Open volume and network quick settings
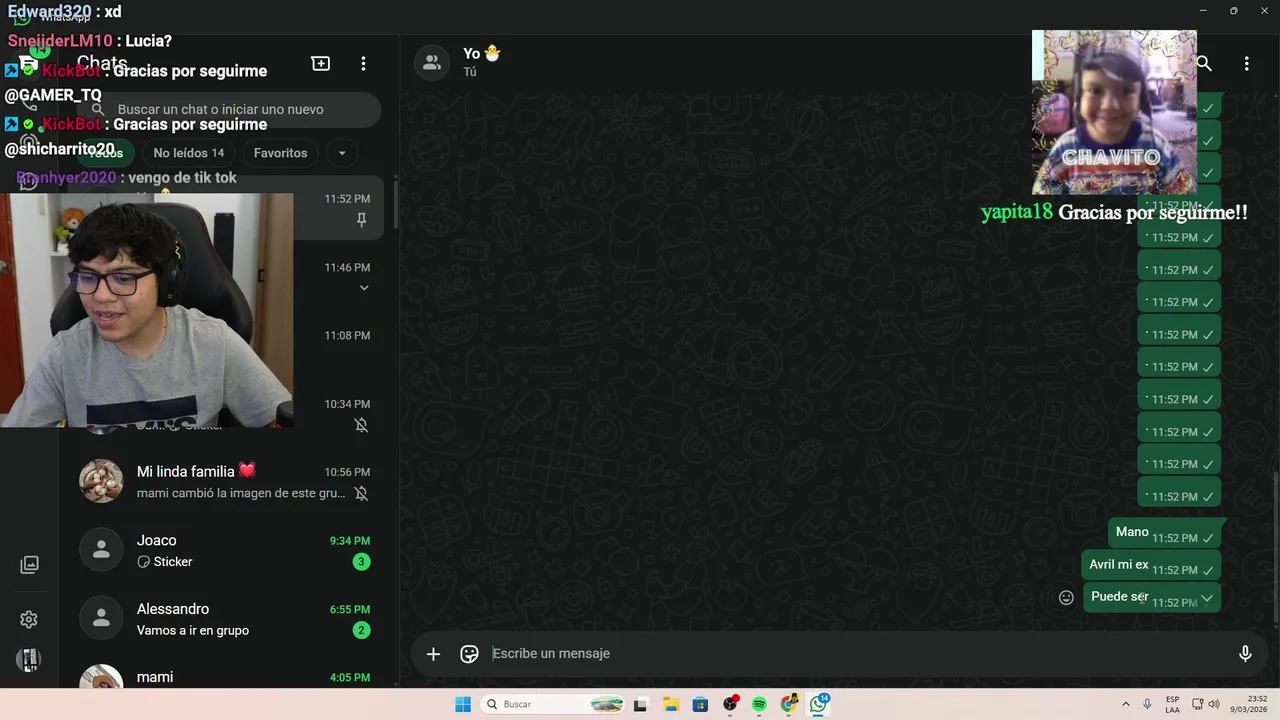The image size is (1280, 720). click(1206, 704)
